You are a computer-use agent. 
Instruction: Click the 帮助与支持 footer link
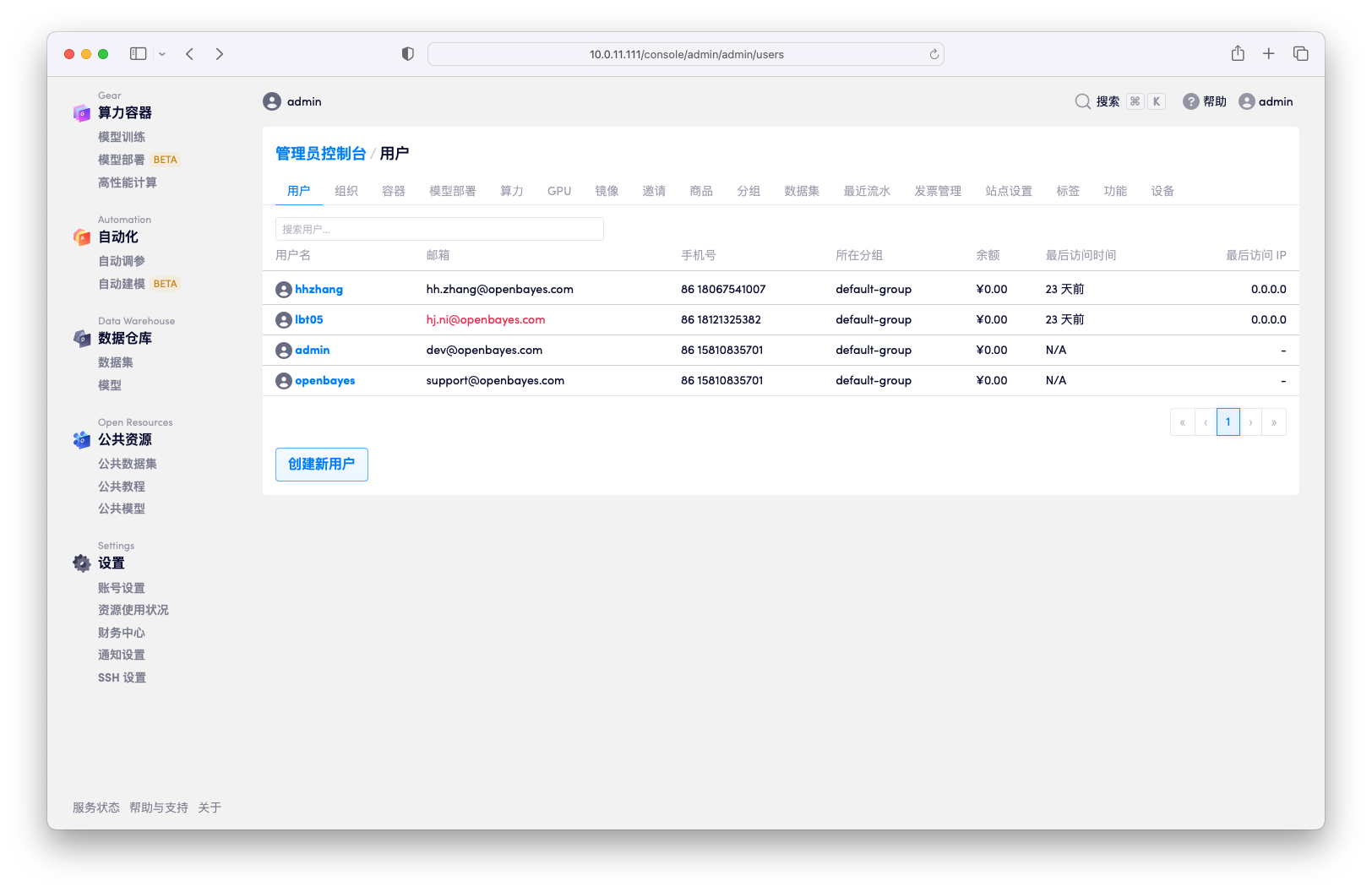click(x=158, y=808)
